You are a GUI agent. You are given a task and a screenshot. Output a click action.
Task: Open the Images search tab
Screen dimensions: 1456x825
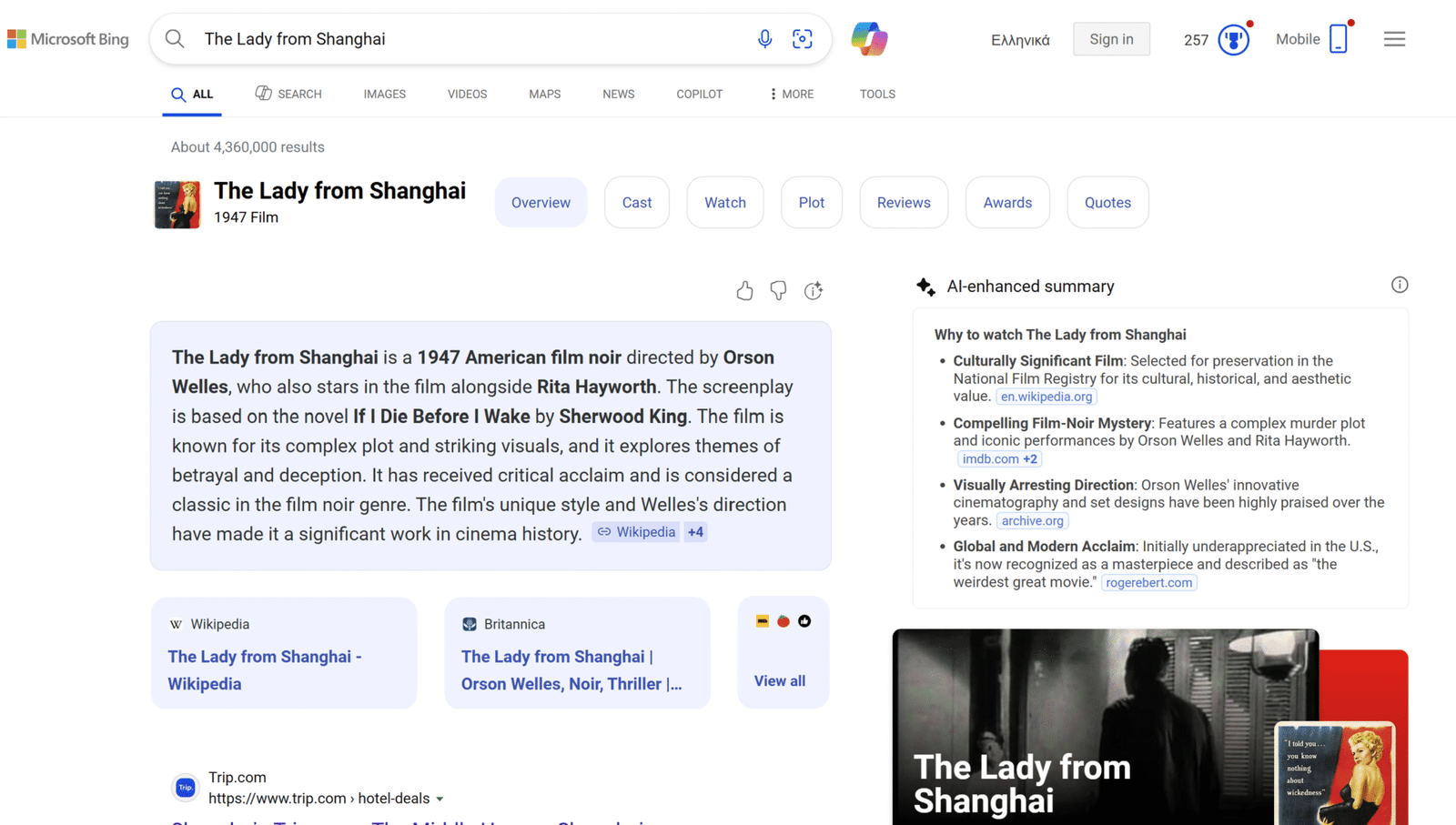pyautogui.click(x=384, y=94)
